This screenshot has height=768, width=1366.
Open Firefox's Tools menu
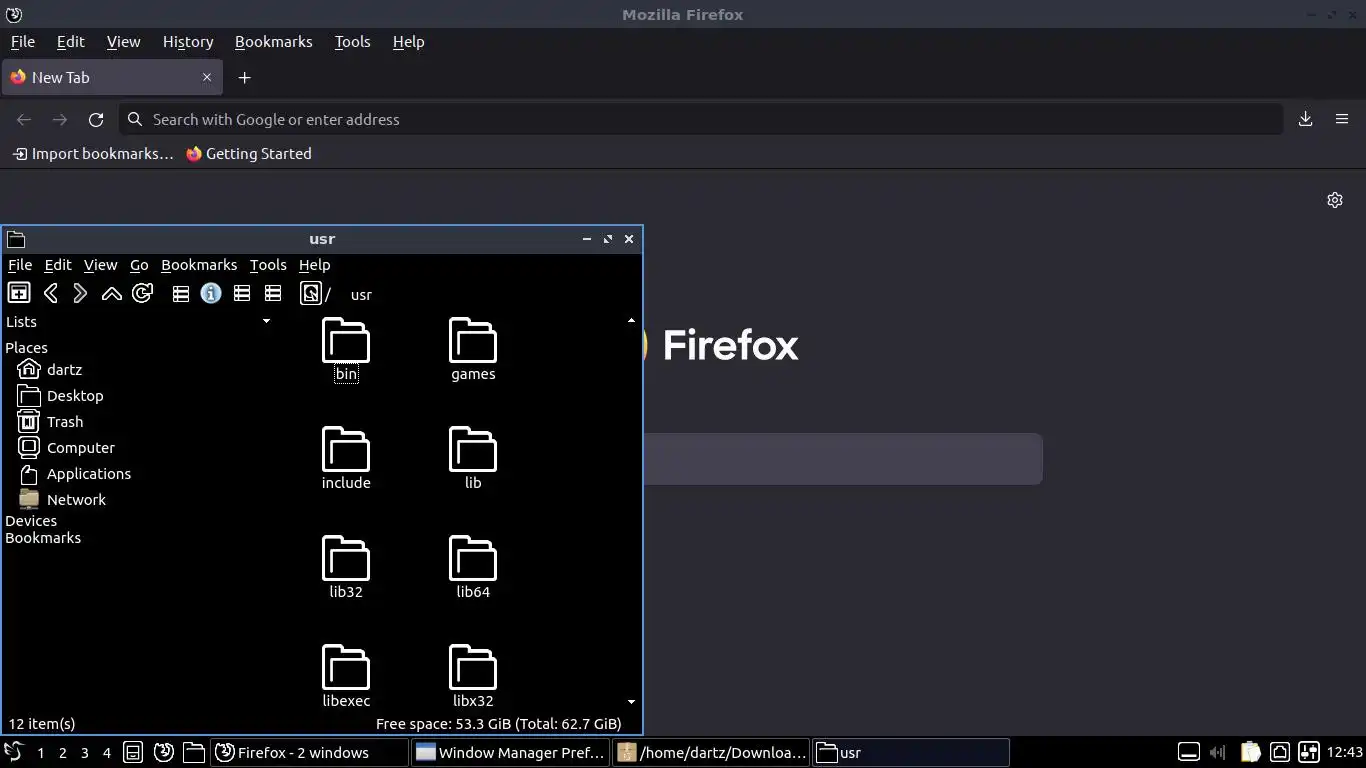[x=352, y=42]
